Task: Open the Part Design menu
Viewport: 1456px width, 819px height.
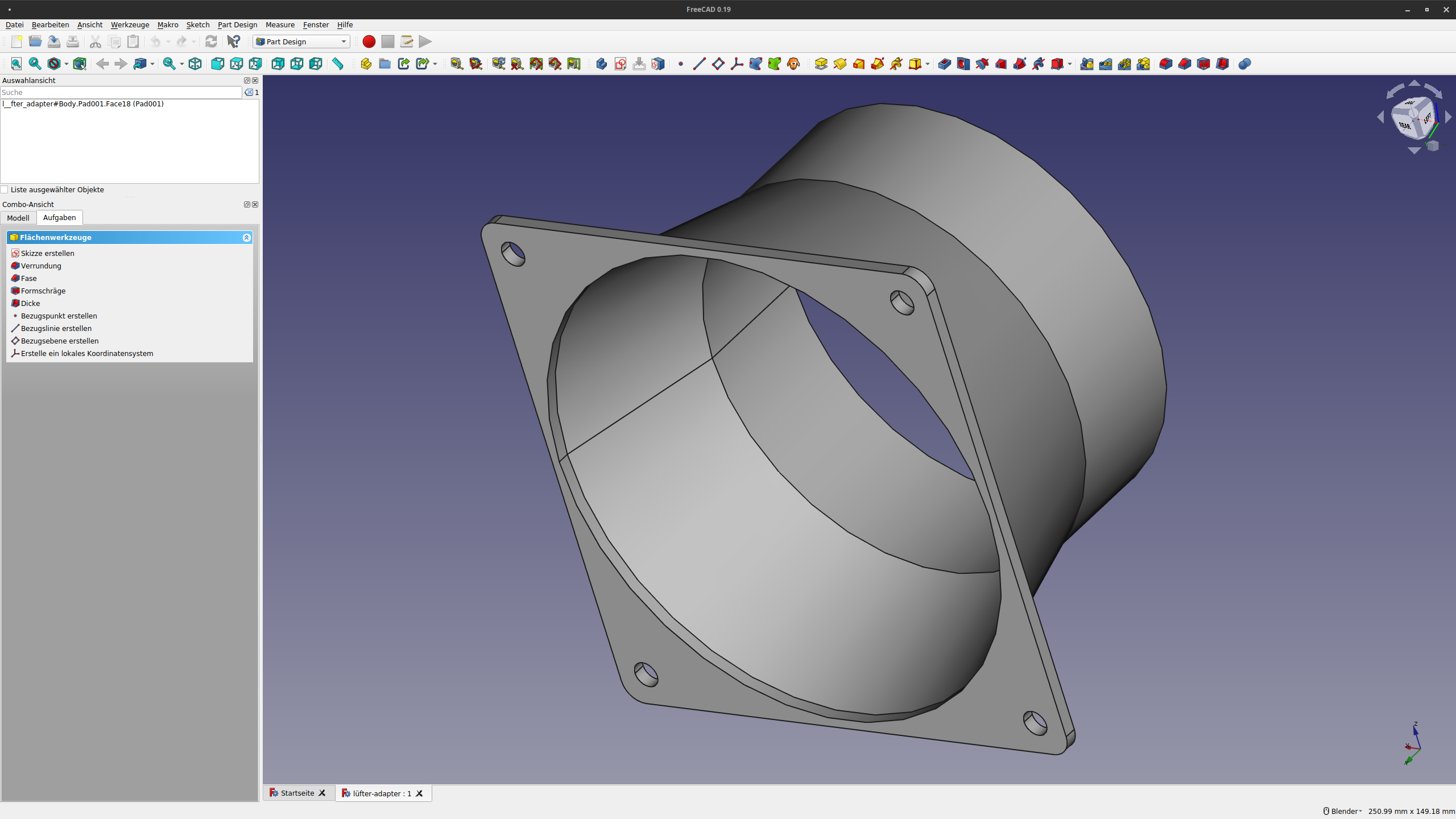Action: (x=237, y=24)
